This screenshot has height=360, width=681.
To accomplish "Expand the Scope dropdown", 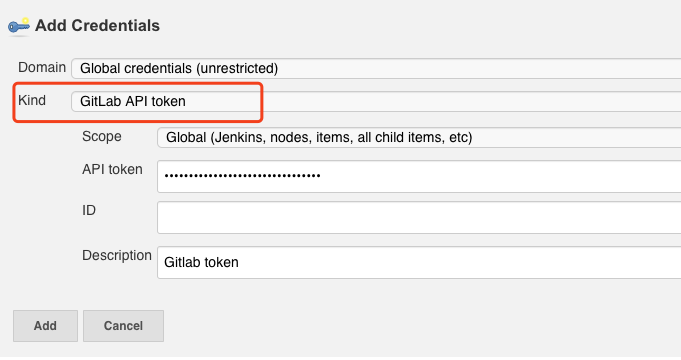I will click(419, 137).
